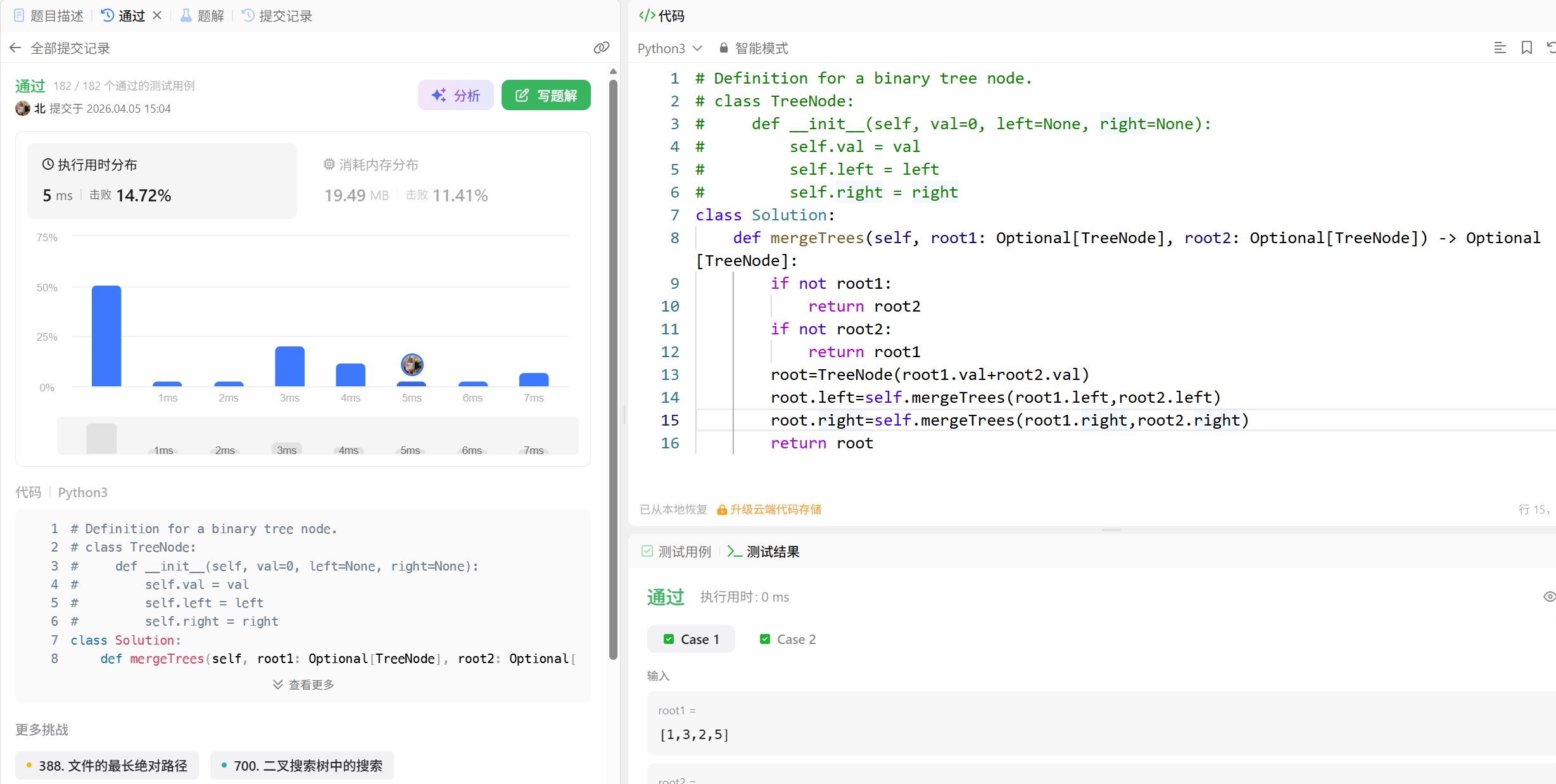Screen dimensions: 1556x784
Task: Expand code with 查看更多
Action: 303,685
